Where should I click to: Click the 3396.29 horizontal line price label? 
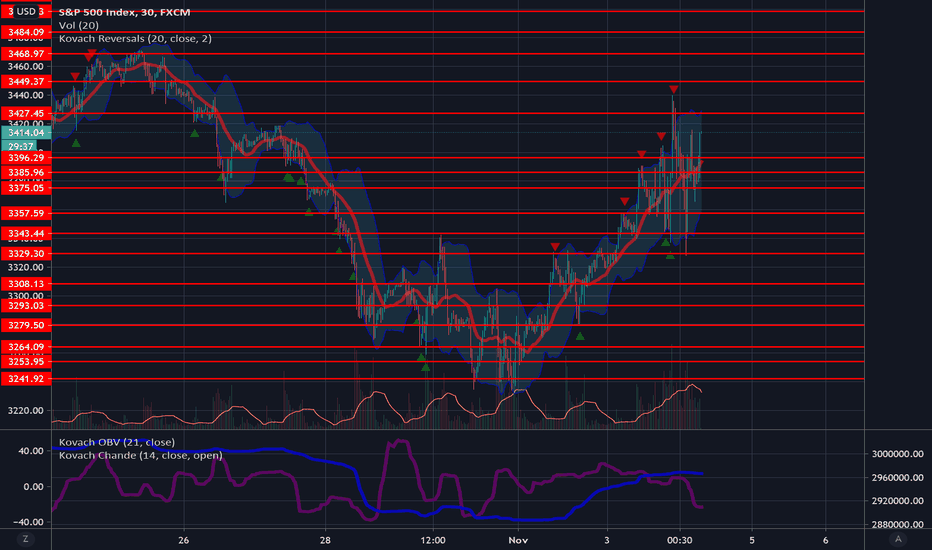[x=26, y=158]
